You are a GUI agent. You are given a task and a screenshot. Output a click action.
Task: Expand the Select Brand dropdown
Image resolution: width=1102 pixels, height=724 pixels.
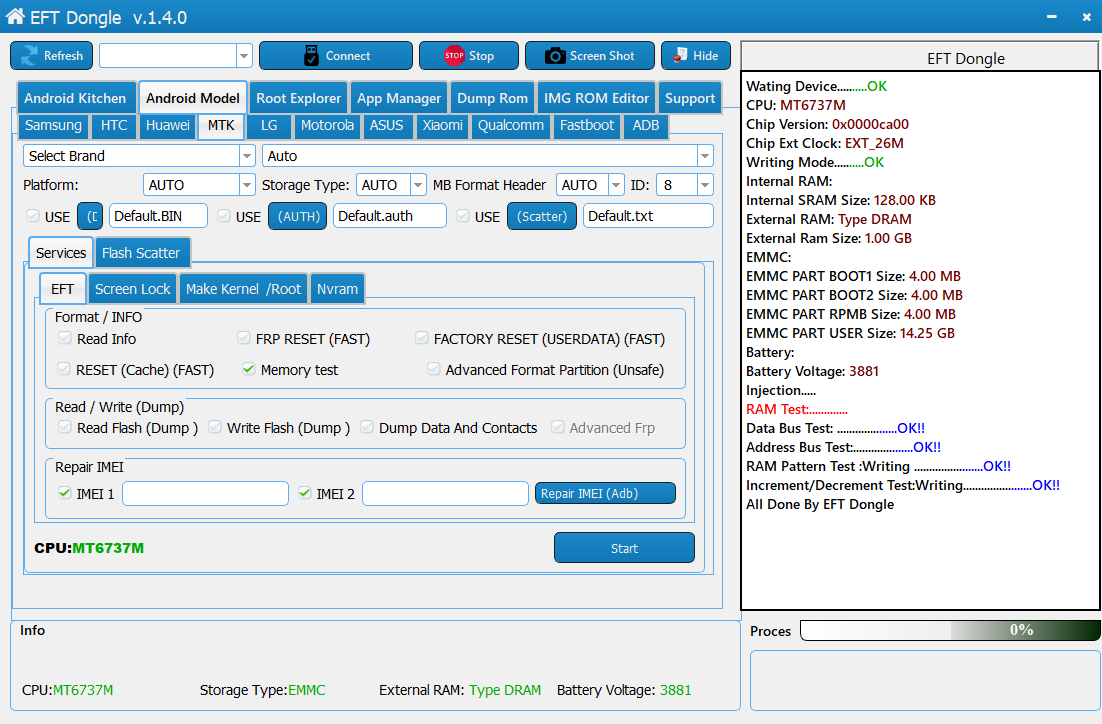pos(247,156)
